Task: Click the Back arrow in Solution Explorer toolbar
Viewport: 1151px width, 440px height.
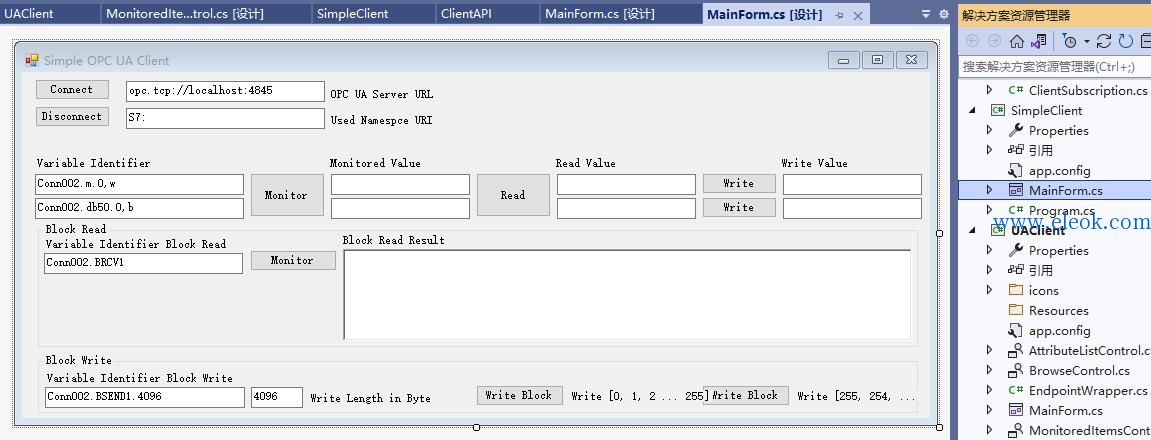Action: (973, 41)
